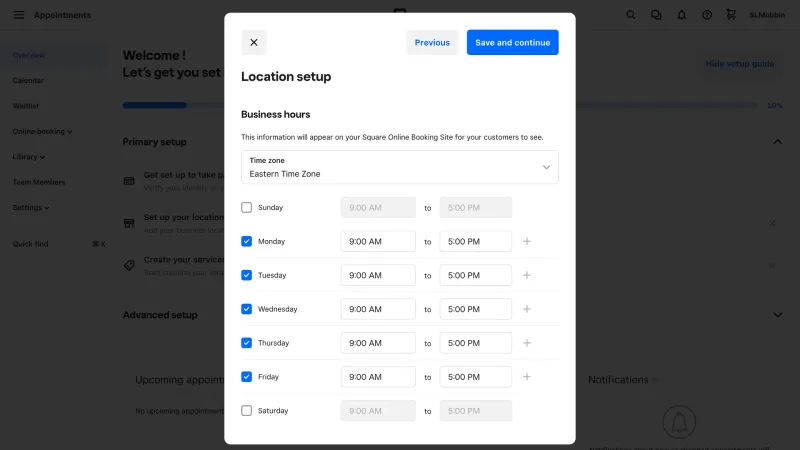Screen dimensions: 800x450
Task: Dismiss the Set up your location step
Action: tap(772, 223)
